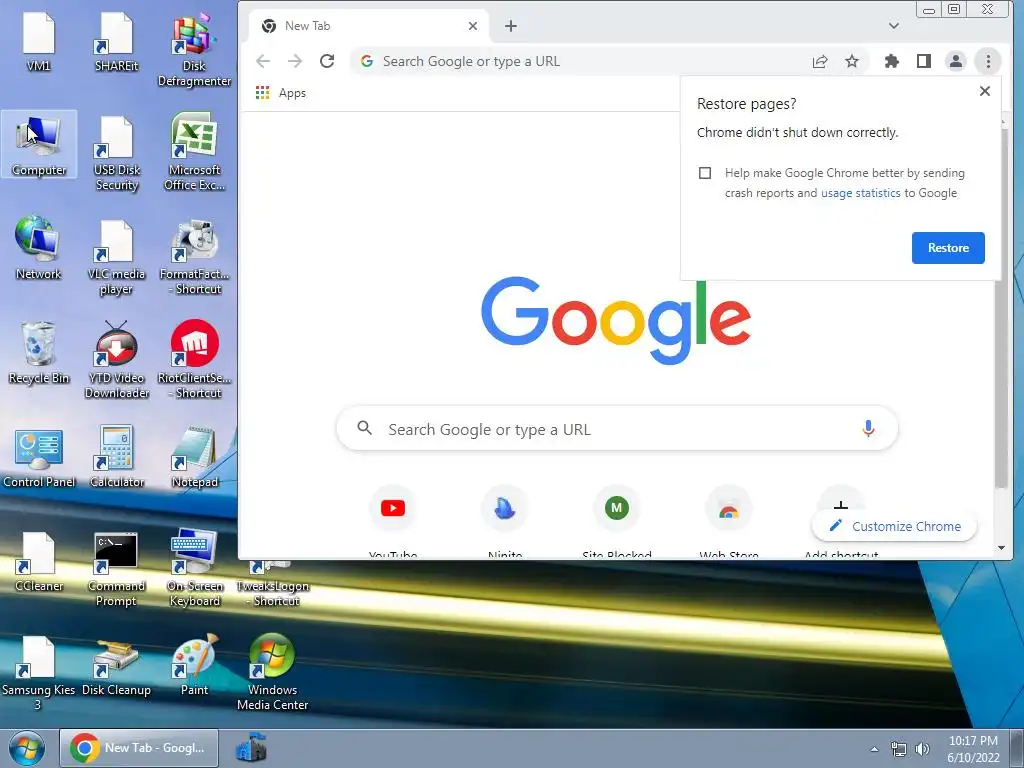Open the Web Store shortcut tile
Screen dimensions: 1024x768
click(729, 520)
